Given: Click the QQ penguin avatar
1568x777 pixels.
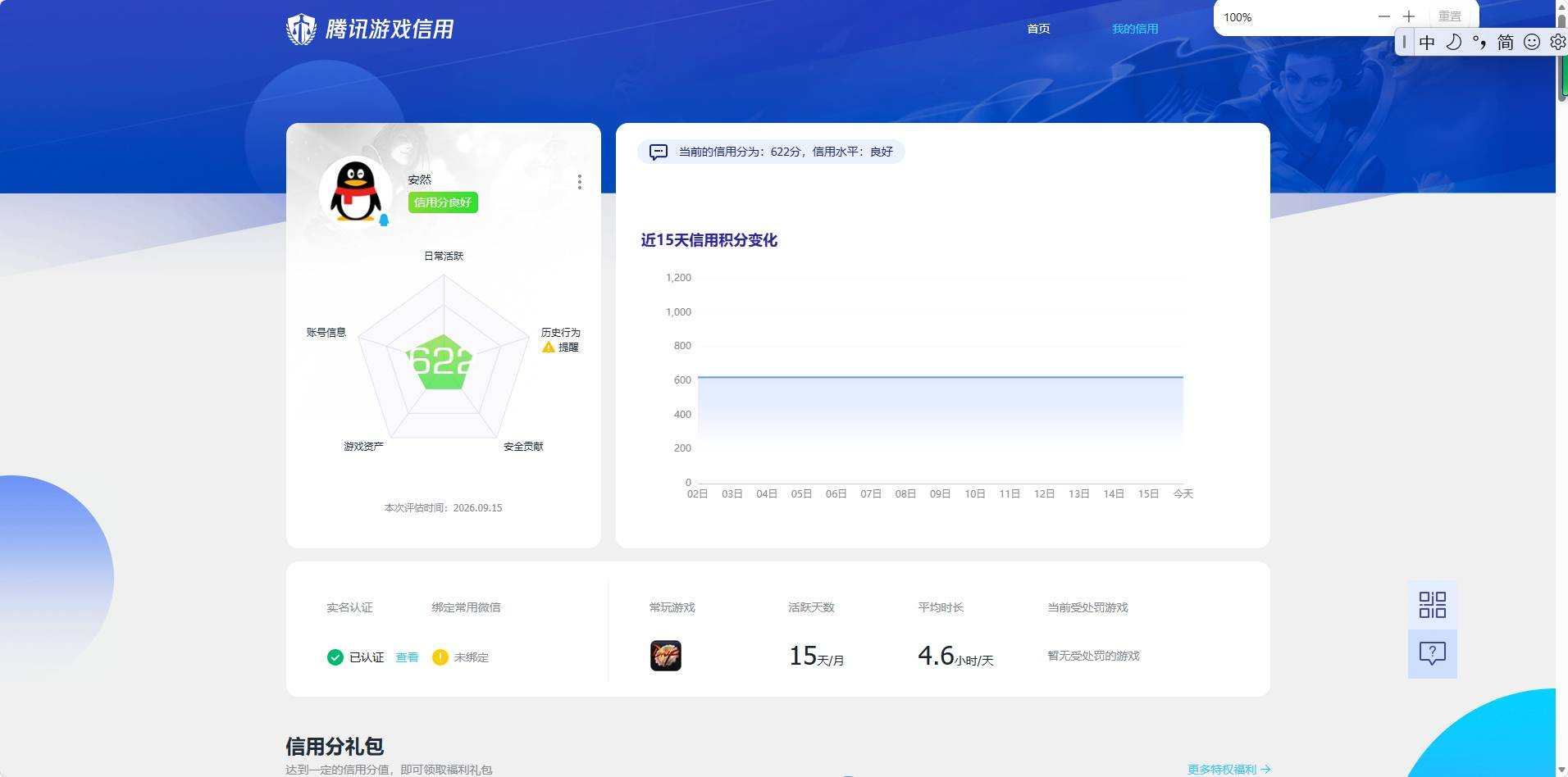Looking at the screenshot, I should click(x=355, y=191).
